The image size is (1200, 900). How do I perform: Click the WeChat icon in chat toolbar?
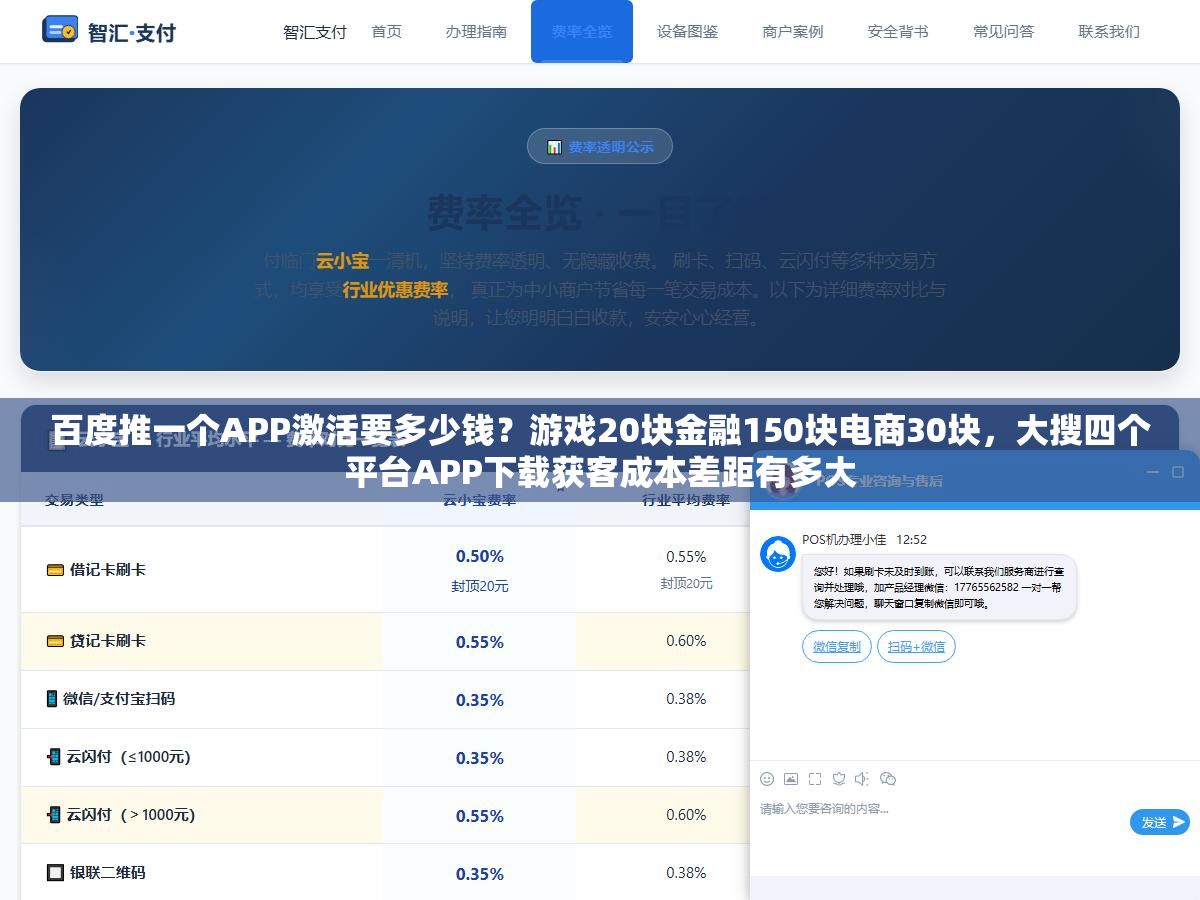[x=888, y=779]
